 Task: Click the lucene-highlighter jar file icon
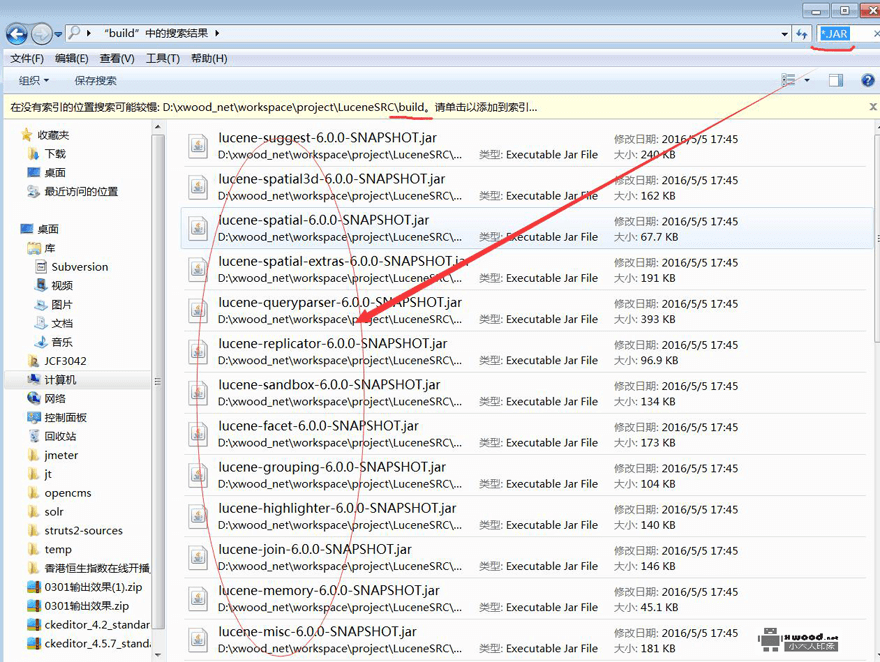coord(198,517)
